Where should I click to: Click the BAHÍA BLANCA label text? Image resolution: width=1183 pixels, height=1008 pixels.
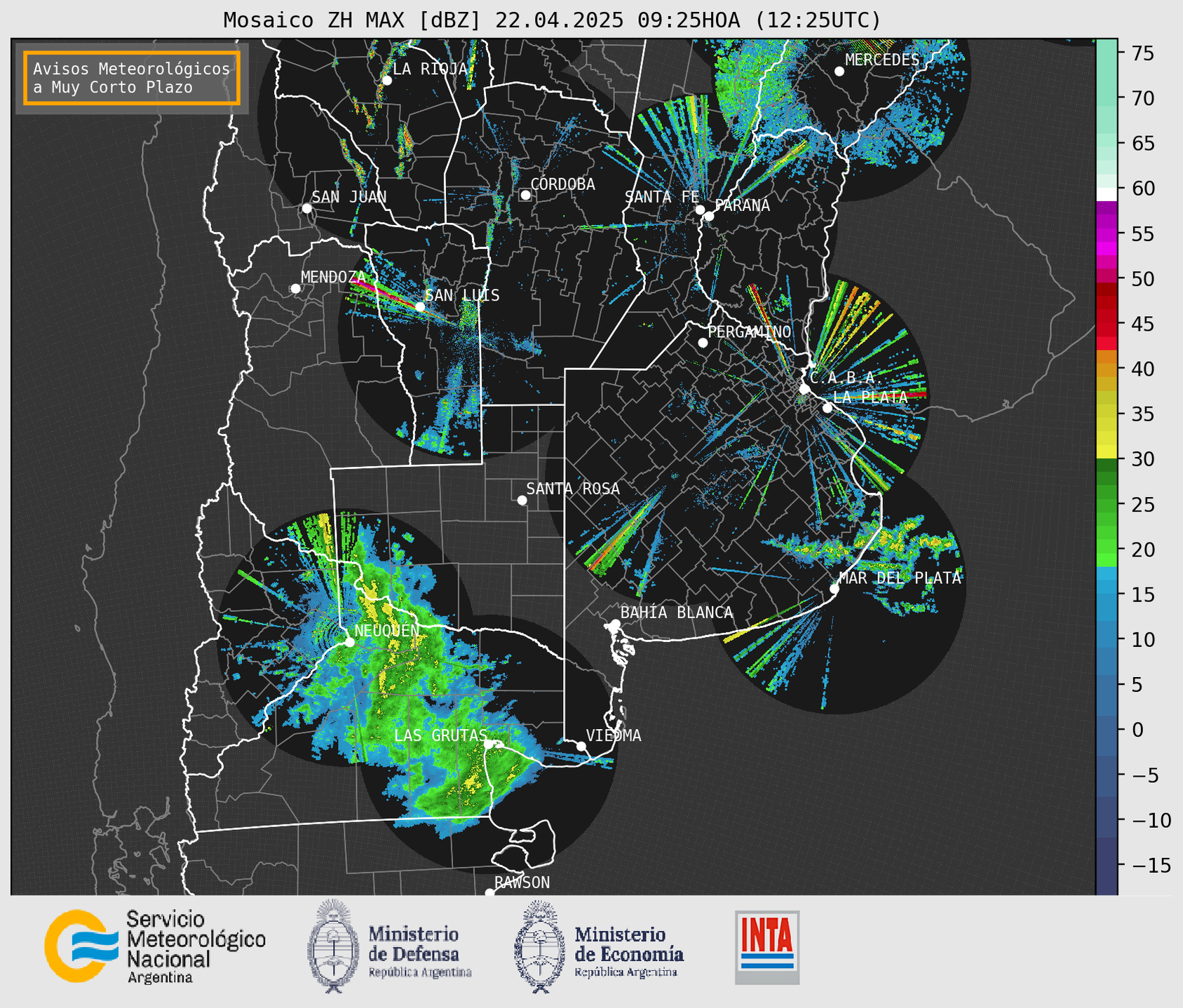(677, 613)
